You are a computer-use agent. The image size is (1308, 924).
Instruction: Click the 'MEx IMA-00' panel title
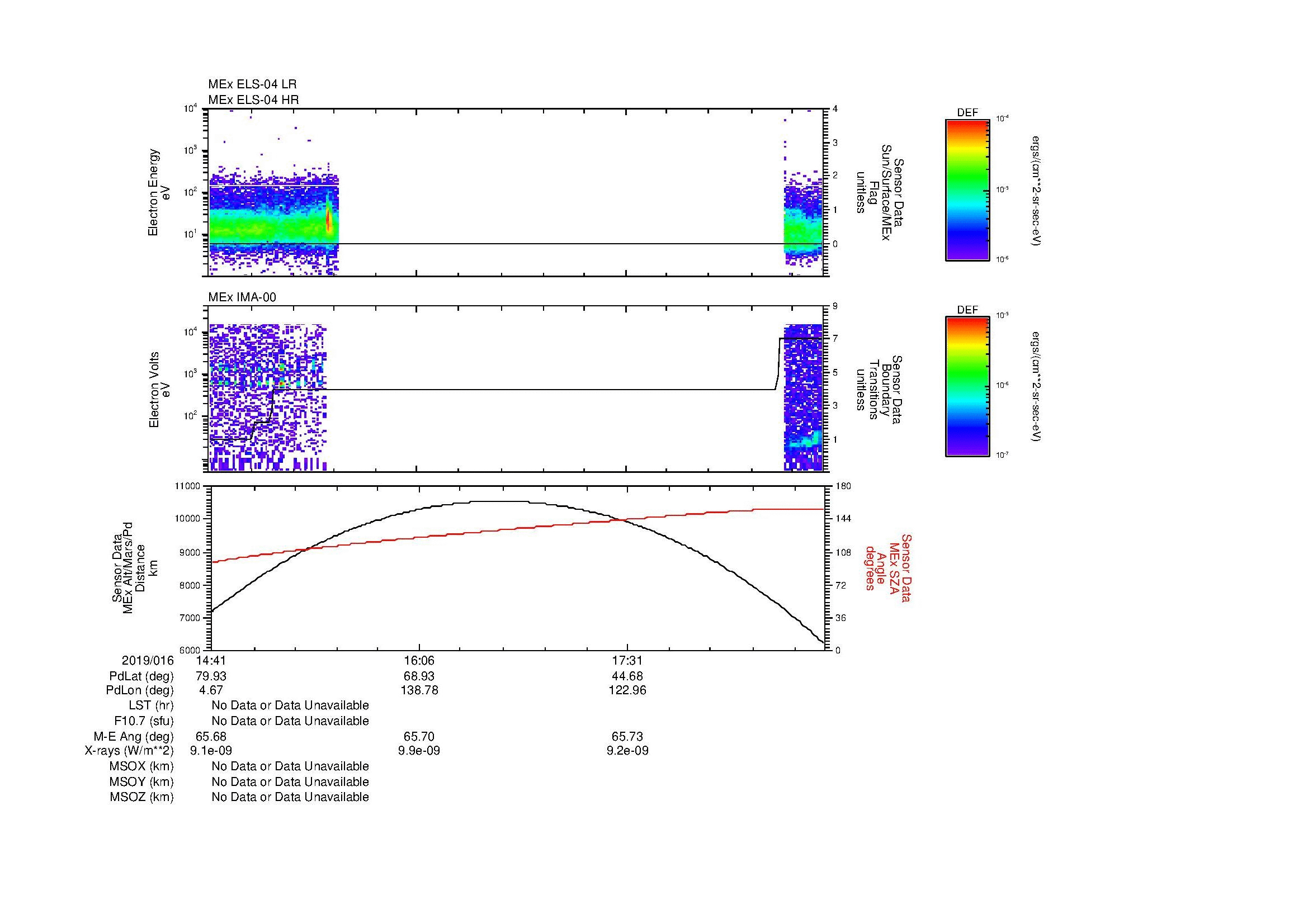[242, 297]
